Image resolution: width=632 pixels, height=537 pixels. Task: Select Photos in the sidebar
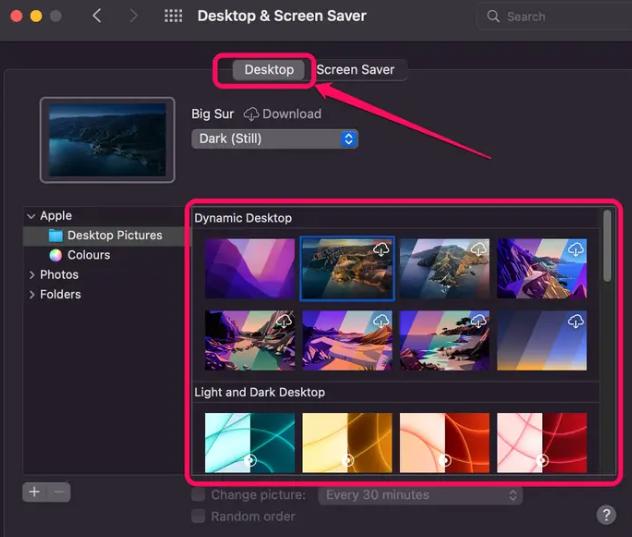(x=59, y=275)
